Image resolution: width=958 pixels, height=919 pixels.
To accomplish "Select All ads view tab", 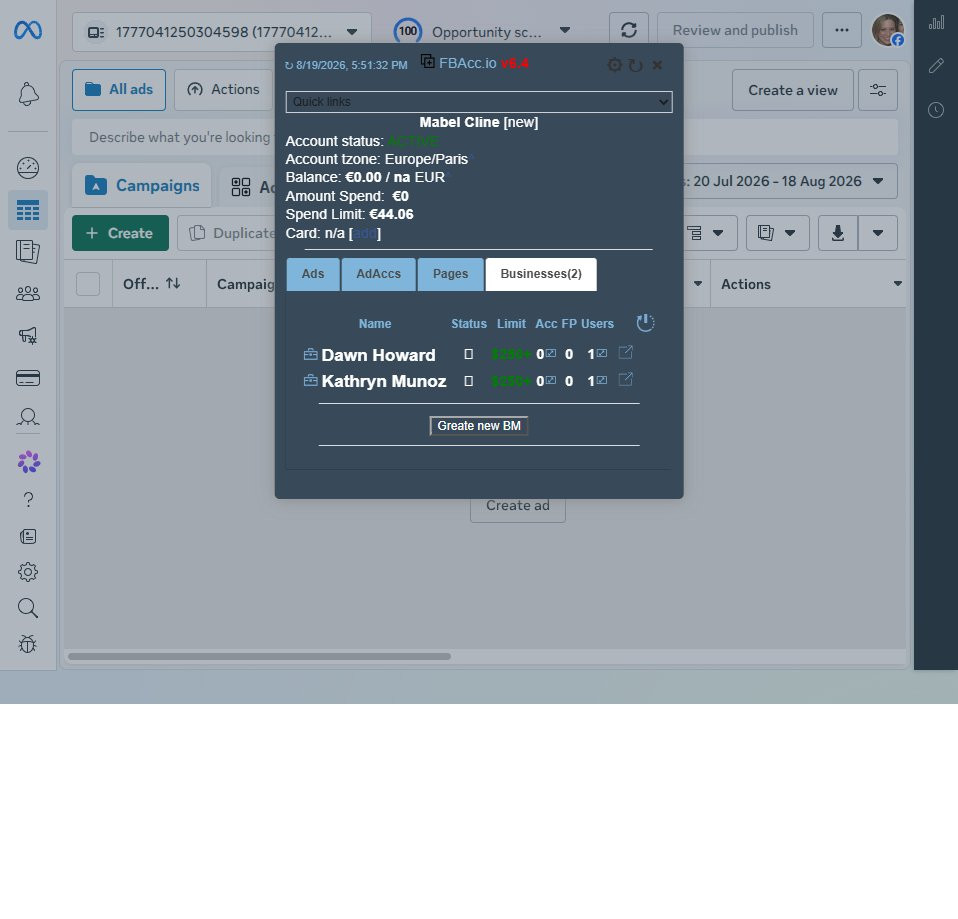I will coord(119,90).
